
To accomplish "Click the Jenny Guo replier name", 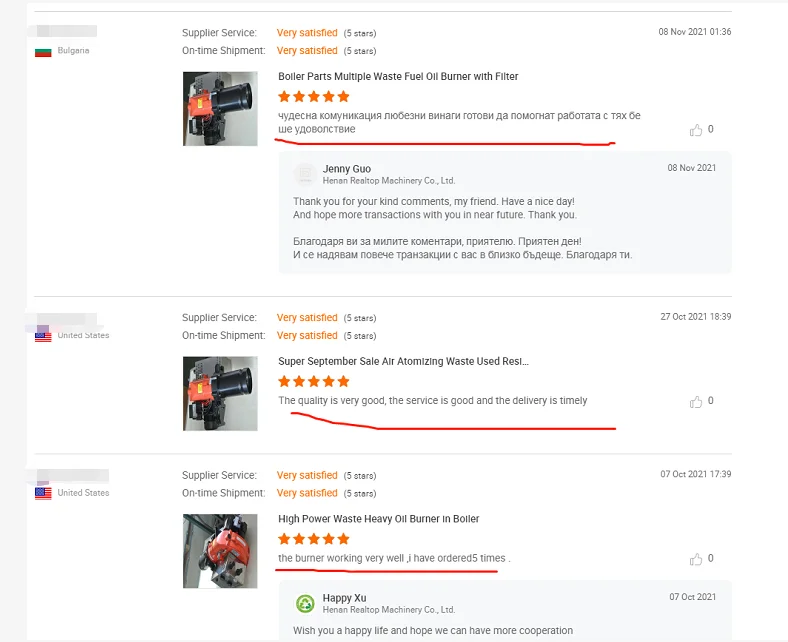I will tap(347, 169).
